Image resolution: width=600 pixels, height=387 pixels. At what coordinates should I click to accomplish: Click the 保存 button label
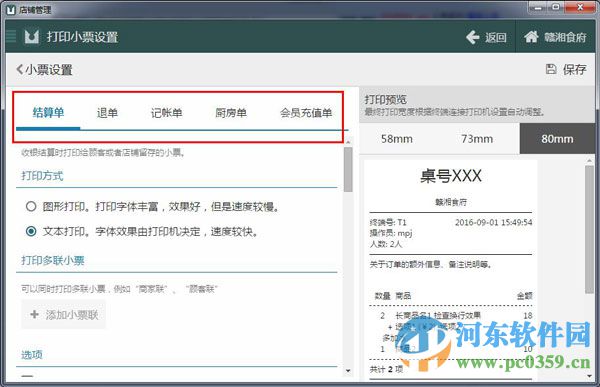[574, 69]
